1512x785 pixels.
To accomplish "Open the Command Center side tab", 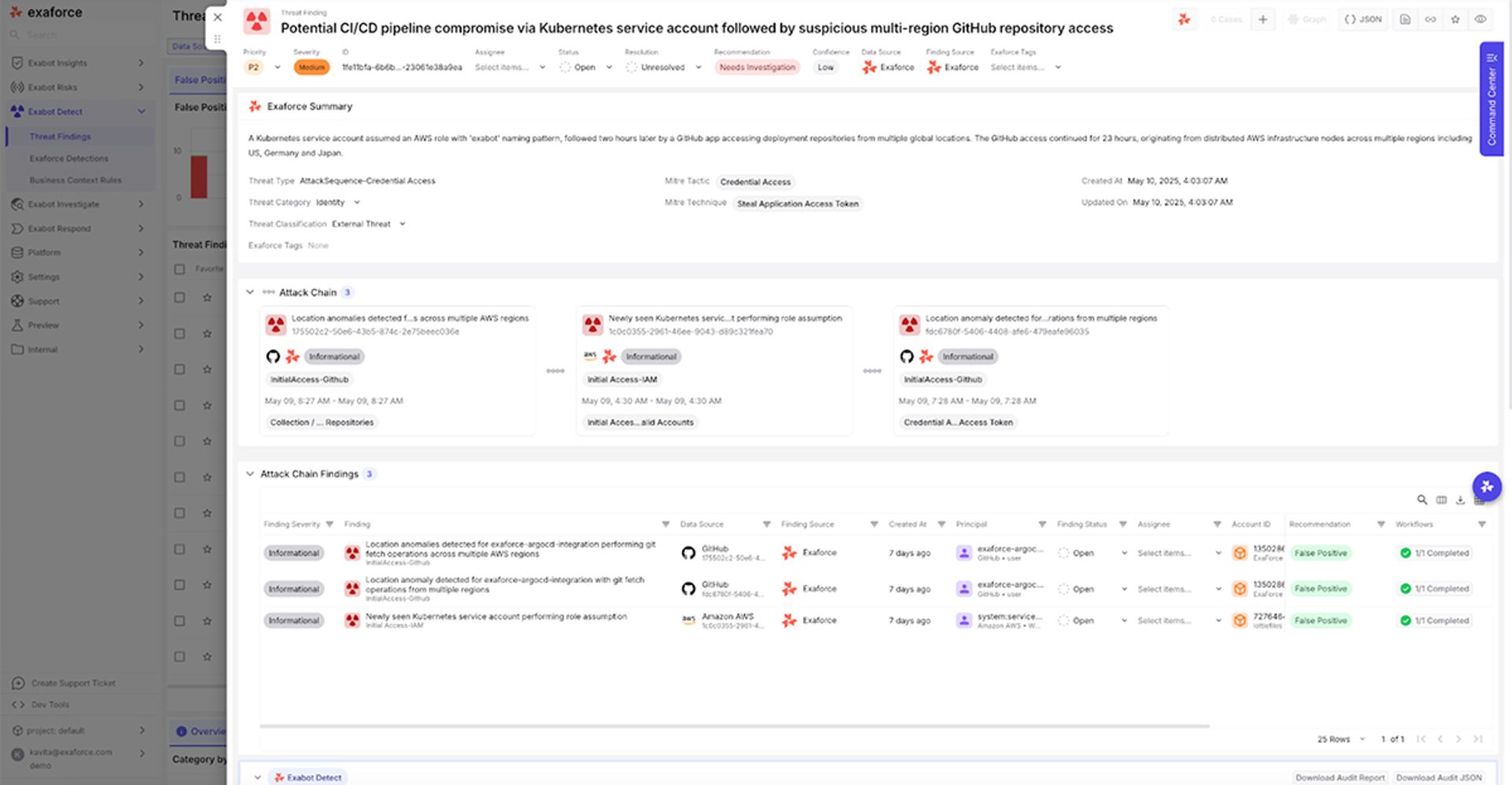I will pos(1492,99).
